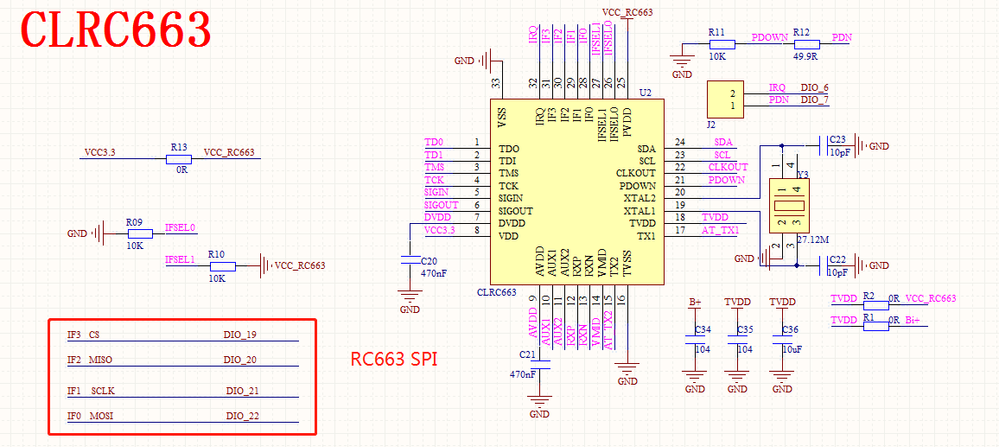Viewport: 999px width, 447px height.
Task: Select the J2 two-pin header symbol
Action: (726, 99)
